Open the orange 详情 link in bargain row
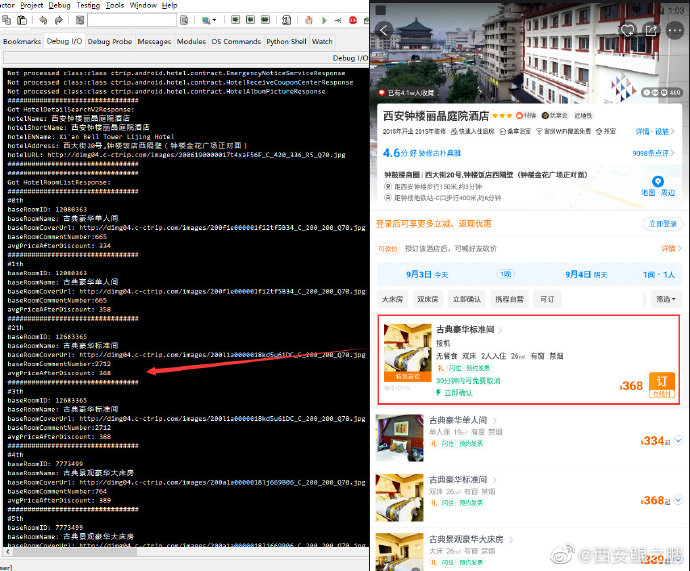Screen dimensions: 690x571 (x=672, y=249)
